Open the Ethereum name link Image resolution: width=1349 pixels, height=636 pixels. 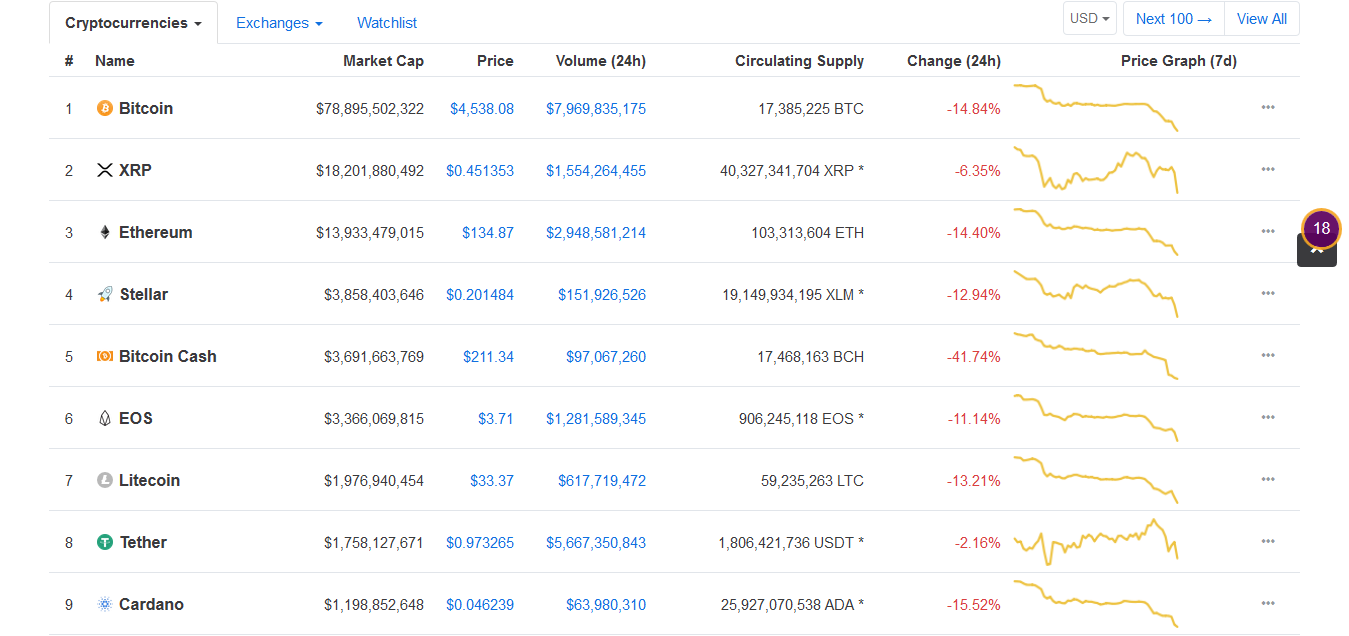tap(156, 232)
